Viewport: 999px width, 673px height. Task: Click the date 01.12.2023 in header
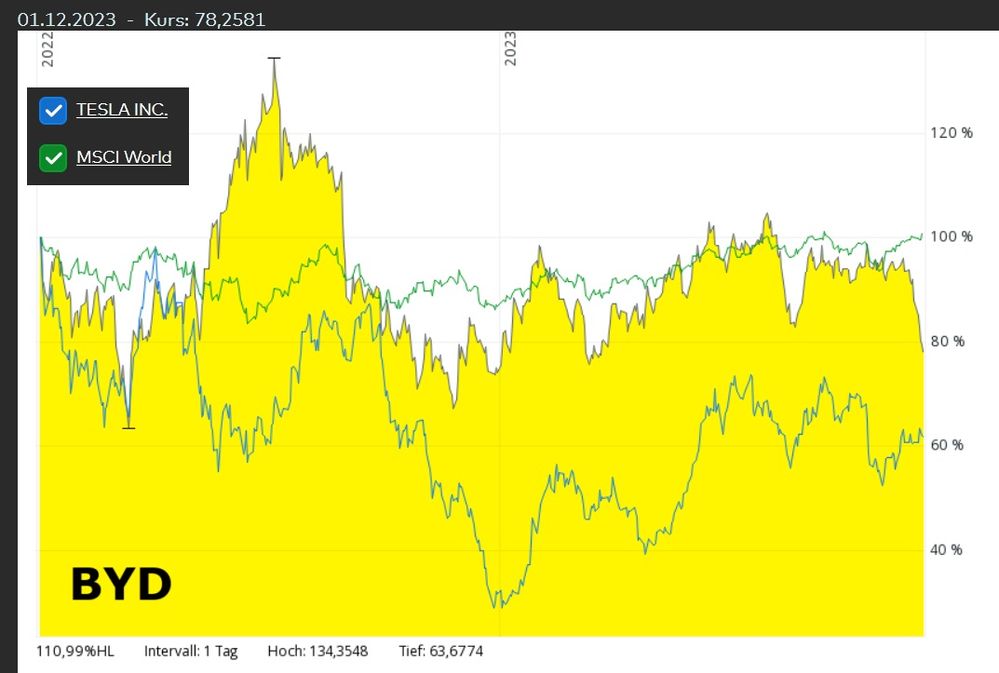pos(67,20)
